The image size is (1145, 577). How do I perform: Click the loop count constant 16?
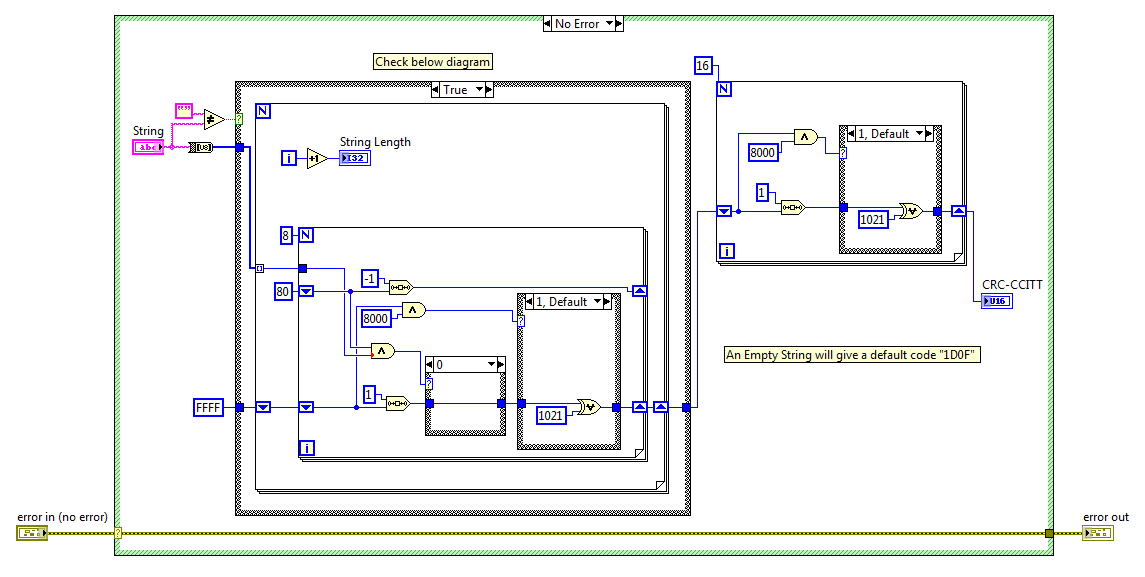pos(702,66)
